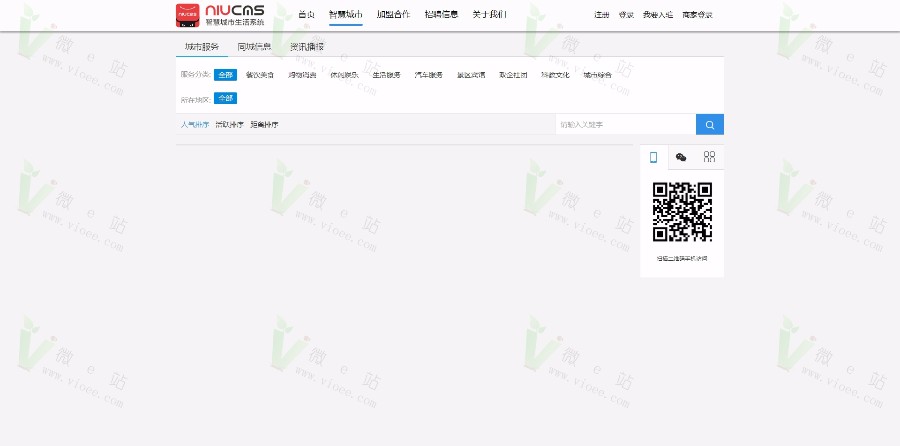Click the 登录 login link

[x=626, y=15]
